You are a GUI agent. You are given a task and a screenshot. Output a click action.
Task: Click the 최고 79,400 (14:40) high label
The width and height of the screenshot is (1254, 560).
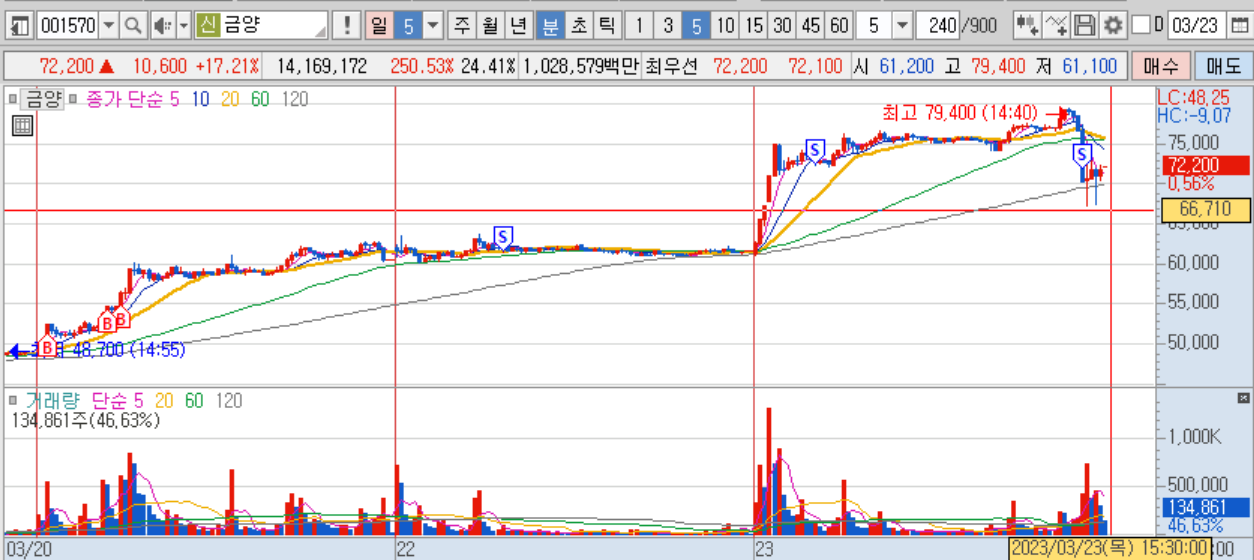(960, 112)
